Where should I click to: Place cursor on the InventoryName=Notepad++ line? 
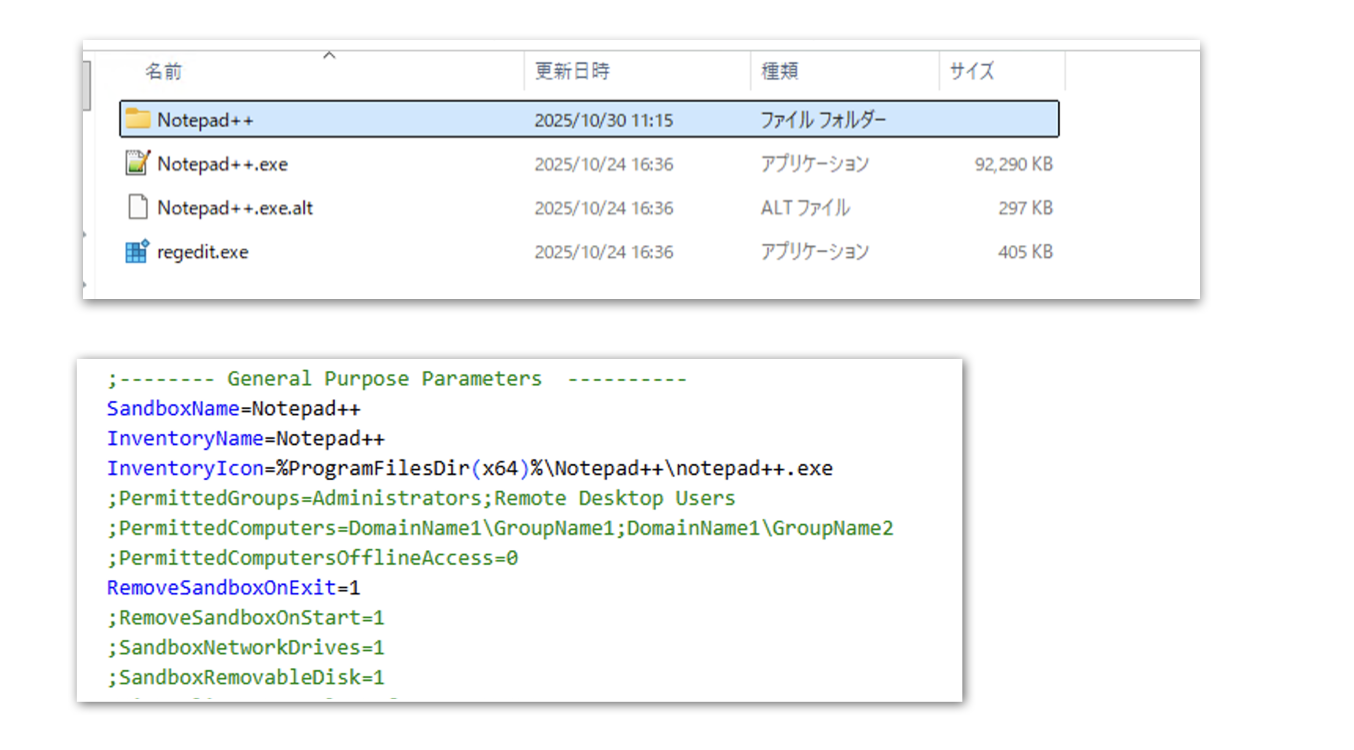click(245, 439)
